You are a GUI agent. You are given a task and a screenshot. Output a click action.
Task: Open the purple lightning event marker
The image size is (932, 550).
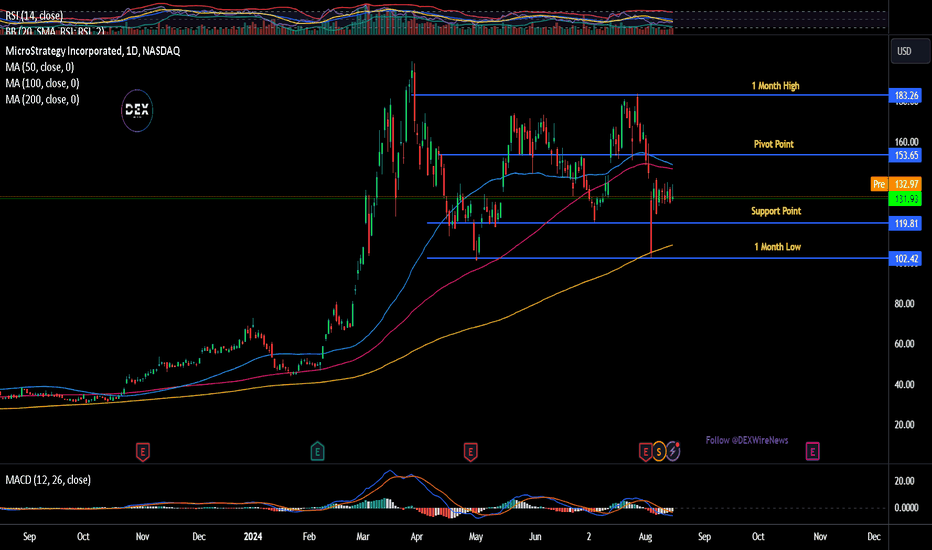(673, 452)
